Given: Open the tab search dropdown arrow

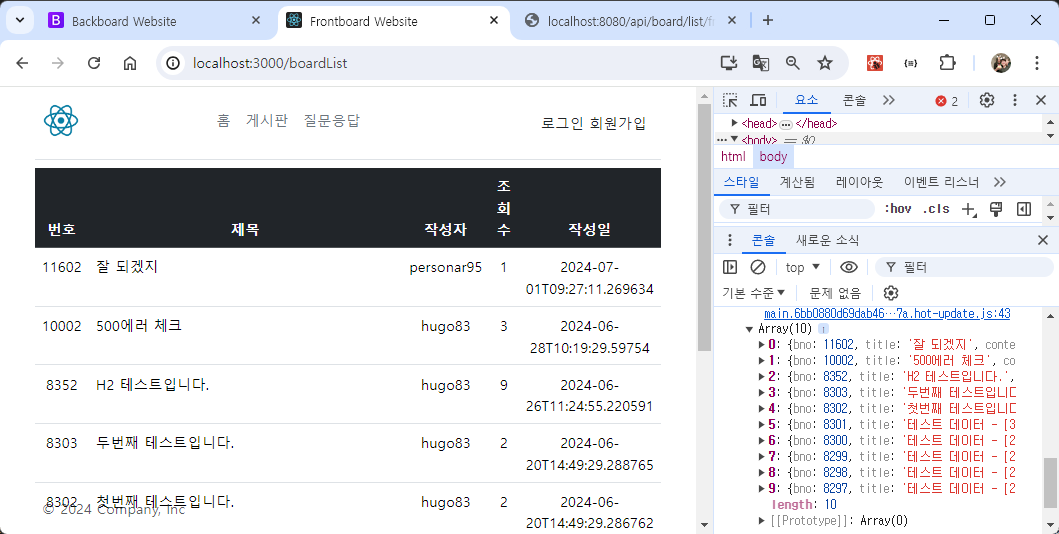Looking at the screenshot, I should click(x=20, y=20).
